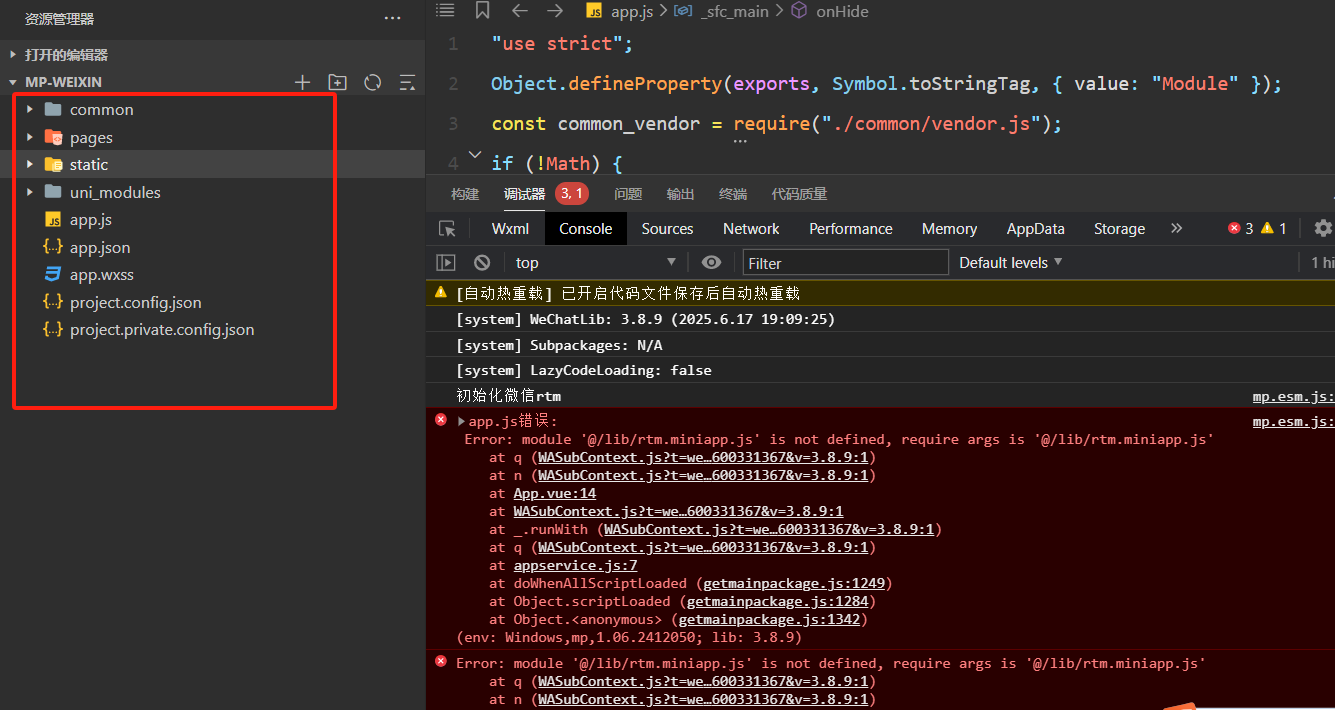
Task: Click the bookmark icon in editor toolbar
Action: [482, 11]
